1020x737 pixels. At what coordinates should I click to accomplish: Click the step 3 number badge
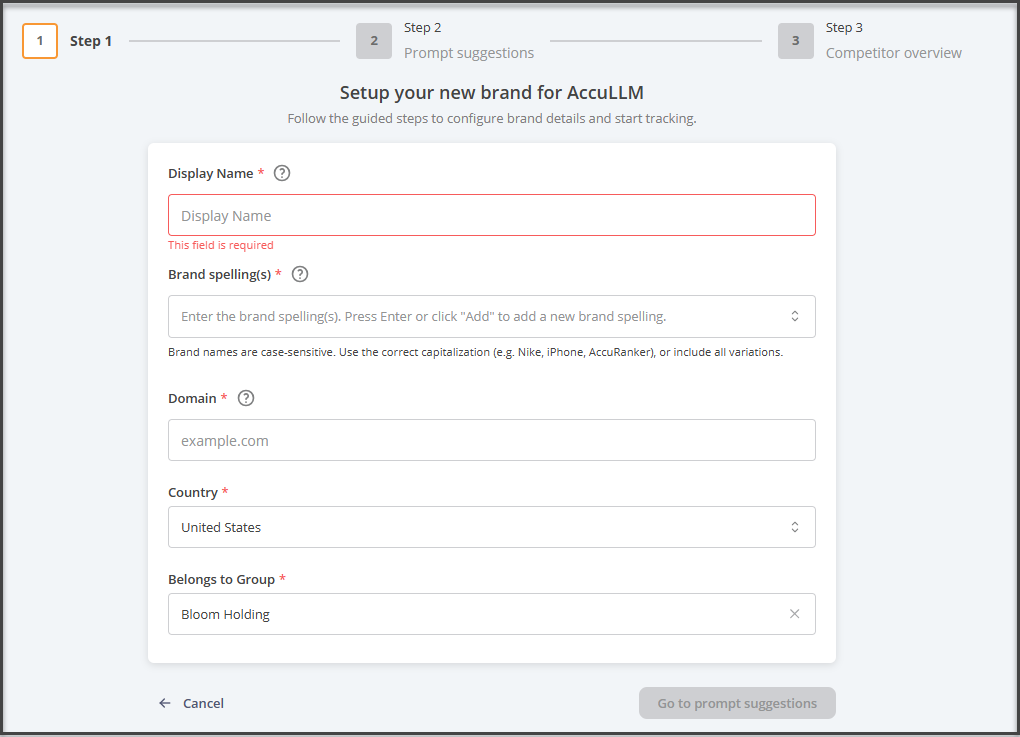[796, 41]
